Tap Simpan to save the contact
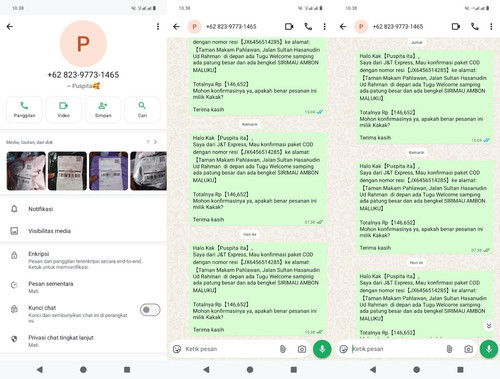 click(x=103, y=110)
